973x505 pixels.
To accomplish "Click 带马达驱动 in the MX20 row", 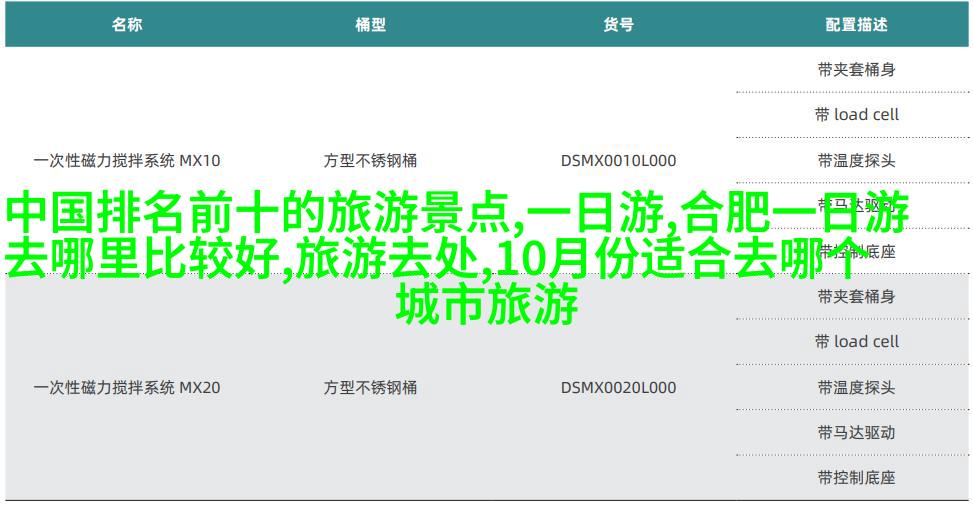I will click(856, 432).
